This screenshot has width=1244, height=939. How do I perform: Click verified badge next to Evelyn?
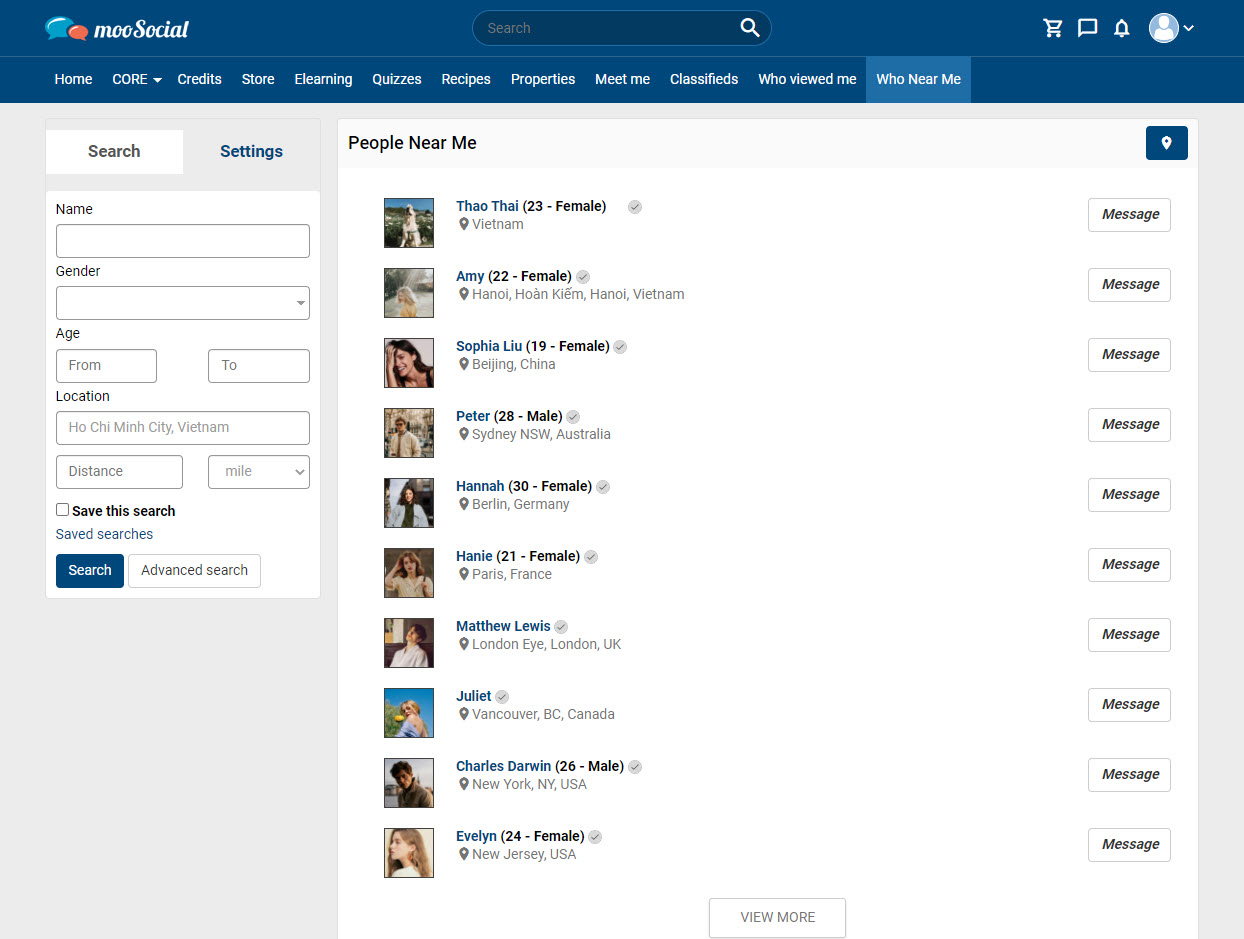click(x=595, y=837)
